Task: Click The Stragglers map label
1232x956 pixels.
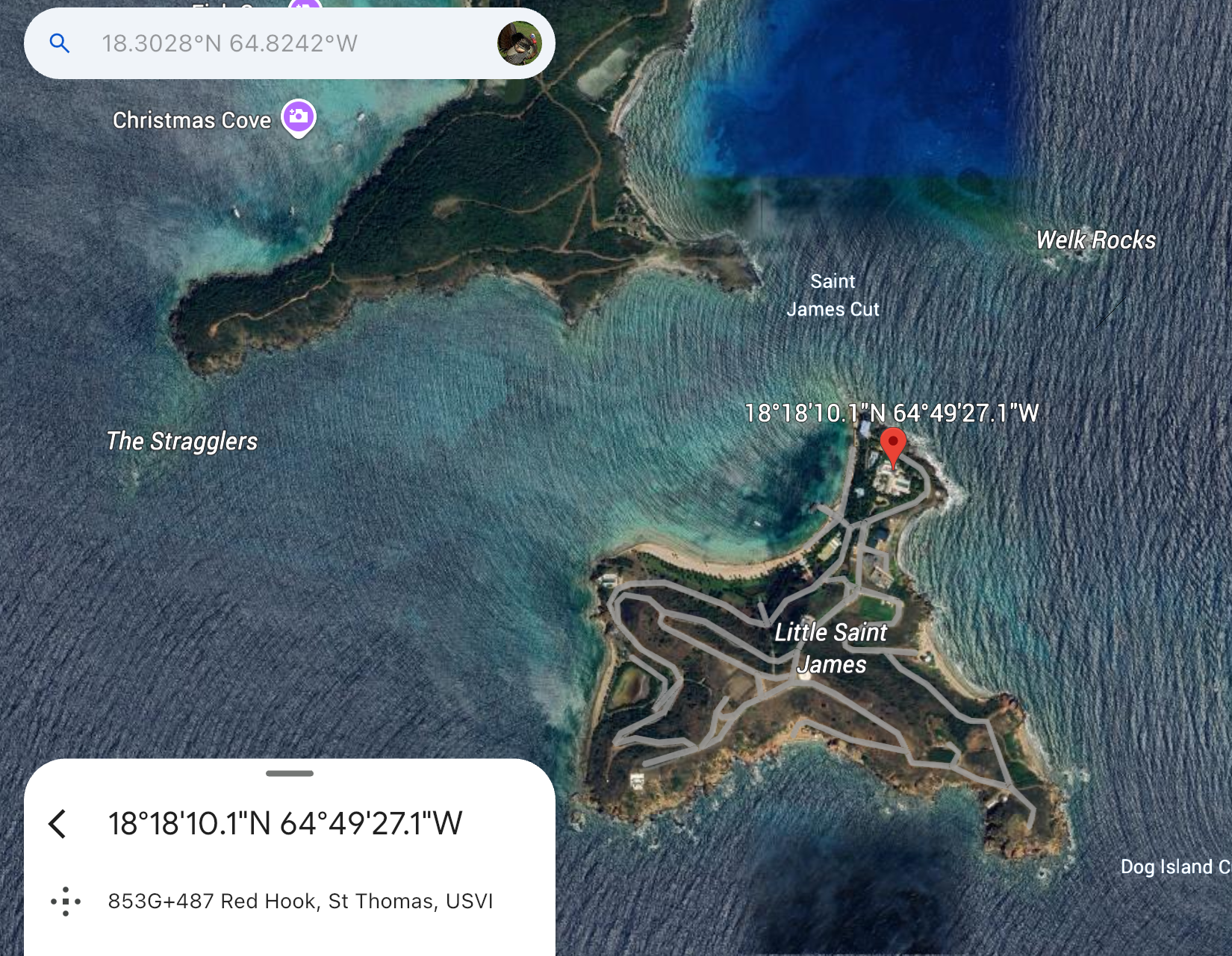Action: point(181,441)
